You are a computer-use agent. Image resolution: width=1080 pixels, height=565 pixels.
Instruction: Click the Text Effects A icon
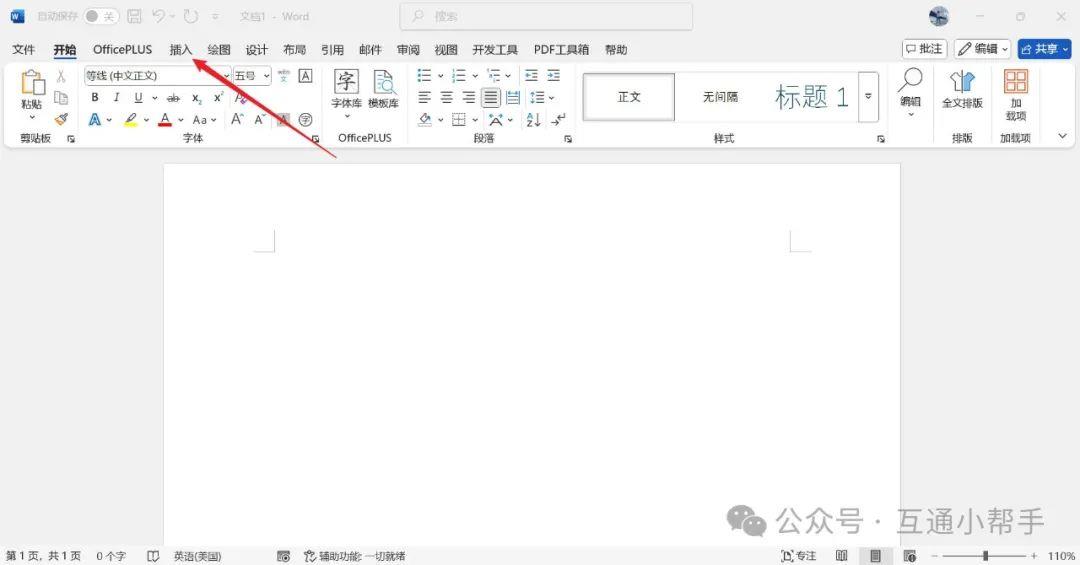[95, 120]
